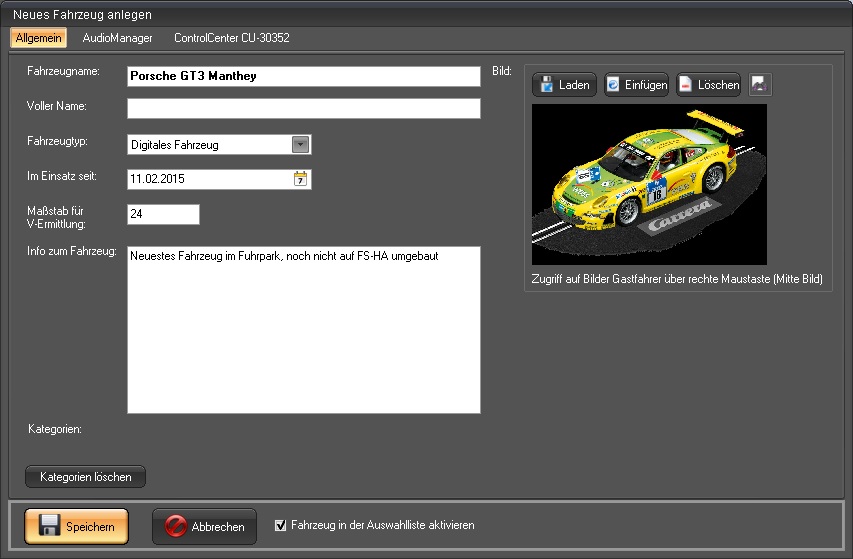Click the yellow Porsche car image
Image resolution: width=853 pixels, height=559 pixels.
tap(649, 184)
